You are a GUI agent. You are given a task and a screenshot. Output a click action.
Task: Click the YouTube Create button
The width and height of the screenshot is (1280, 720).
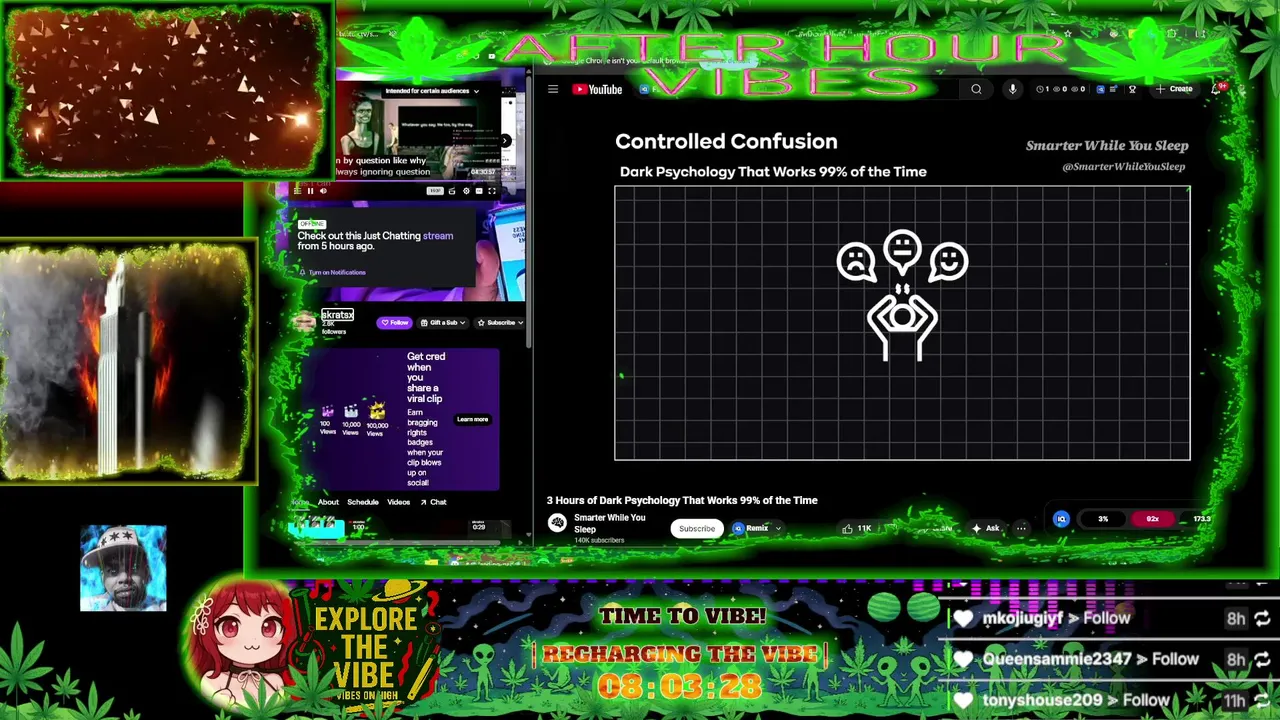tap(1174, 89)
